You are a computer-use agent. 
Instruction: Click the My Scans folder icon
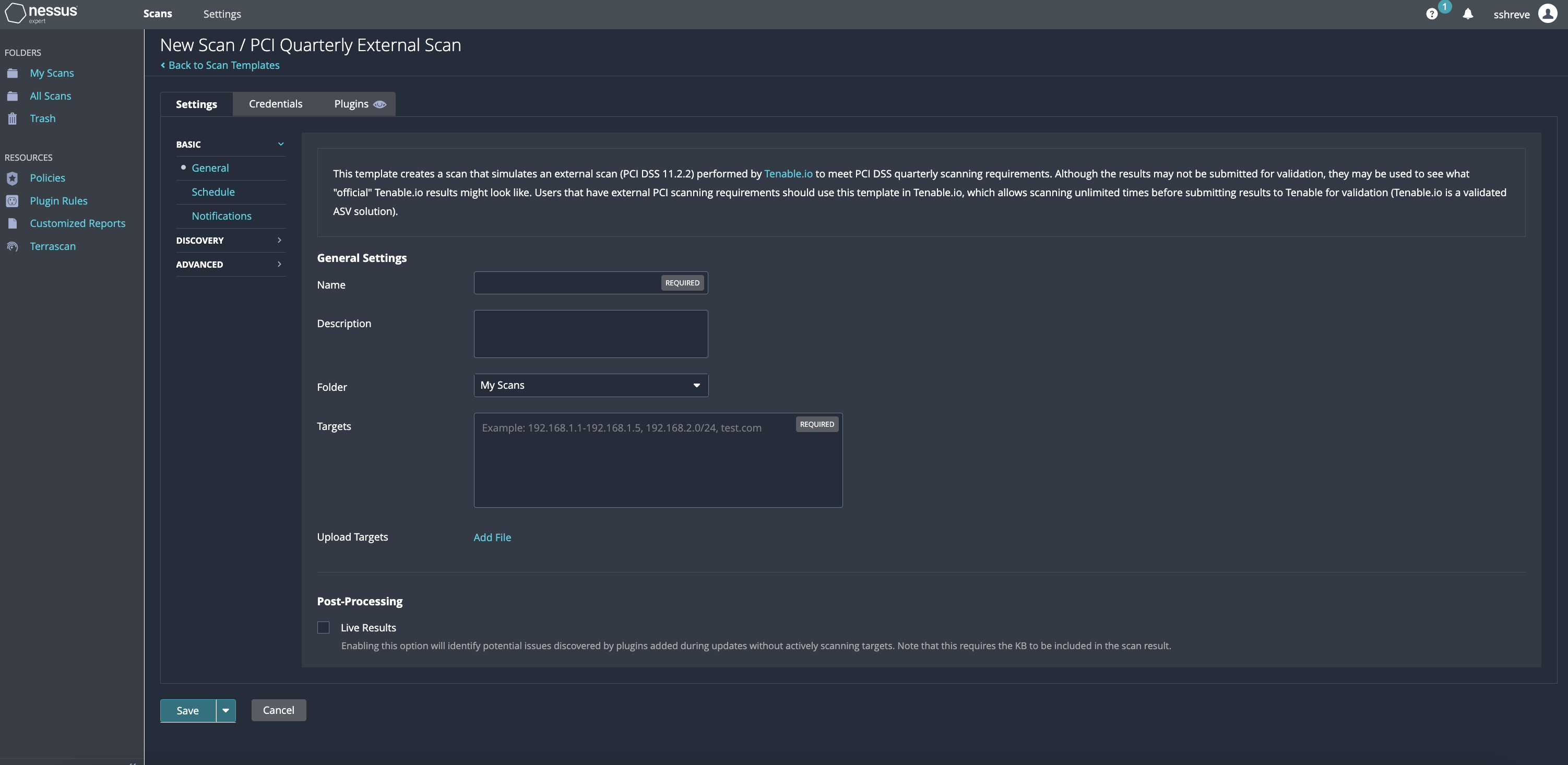click(x=12, y=73)
